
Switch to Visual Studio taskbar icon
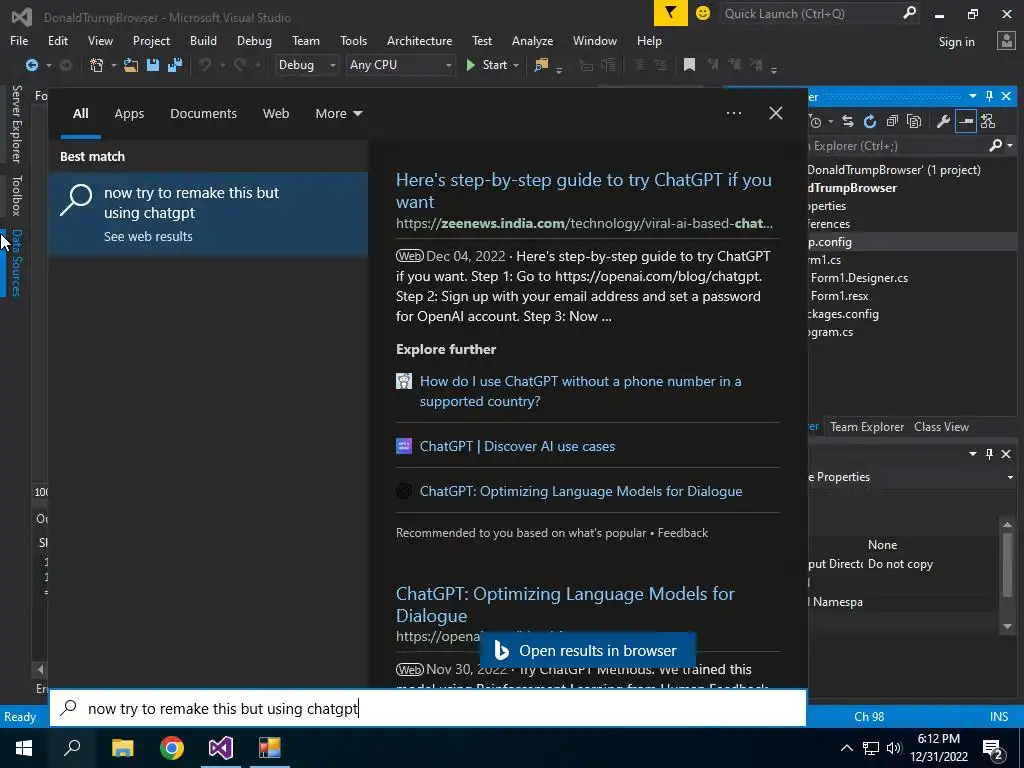pos(221,748)
